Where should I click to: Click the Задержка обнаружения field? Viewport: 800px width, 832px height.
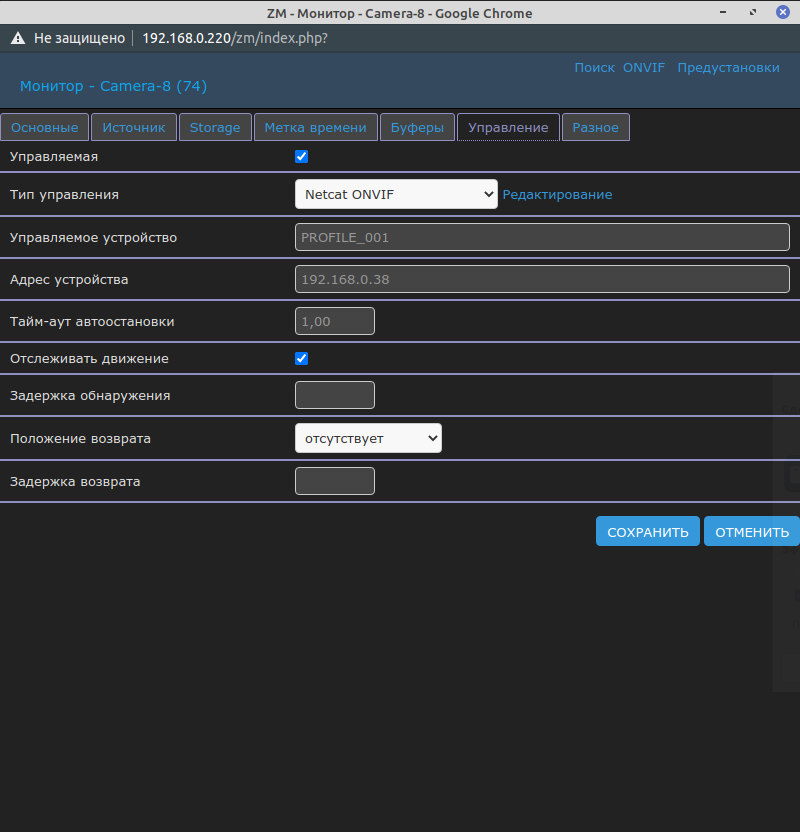[x=335, y=395]
